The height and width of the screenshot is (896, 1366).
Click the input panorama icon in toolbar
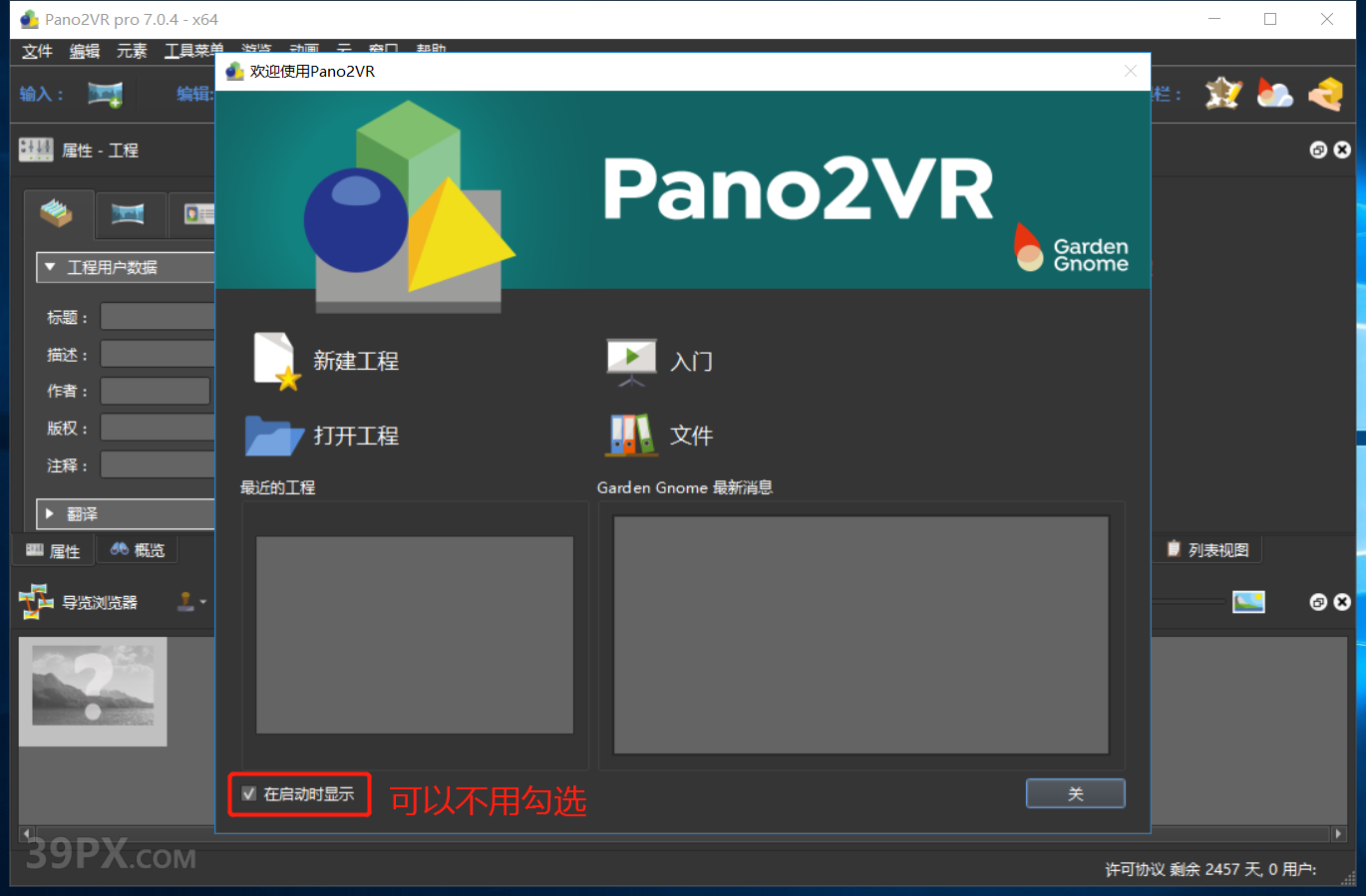click(105, 95)
